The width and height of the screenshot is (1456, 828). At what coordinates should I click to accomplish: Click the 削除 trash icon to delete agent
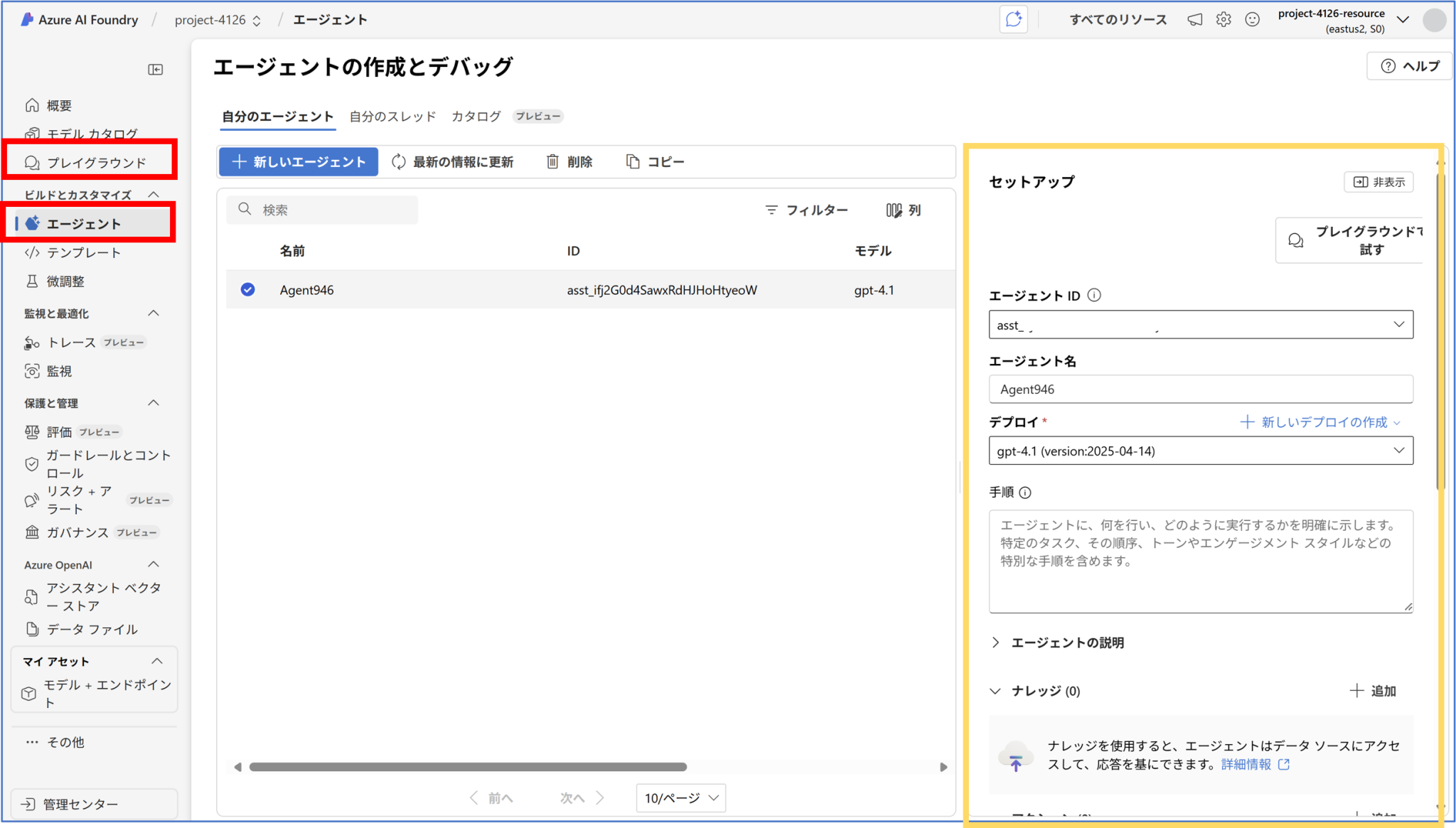point(554,161)
